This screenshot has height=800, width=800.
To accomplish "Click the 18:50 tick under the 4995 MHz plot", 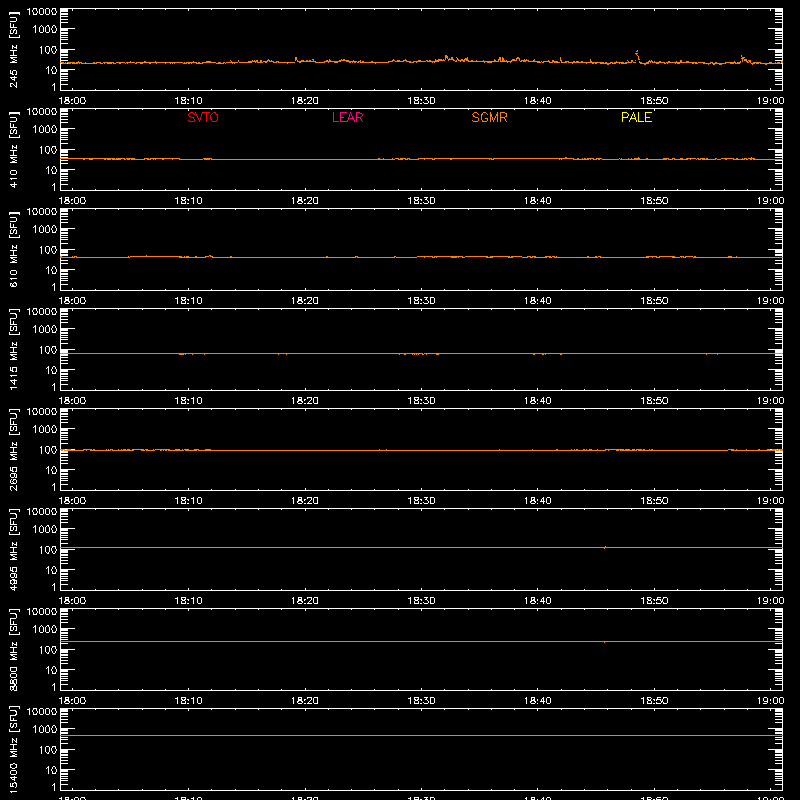I will (654, 601).
